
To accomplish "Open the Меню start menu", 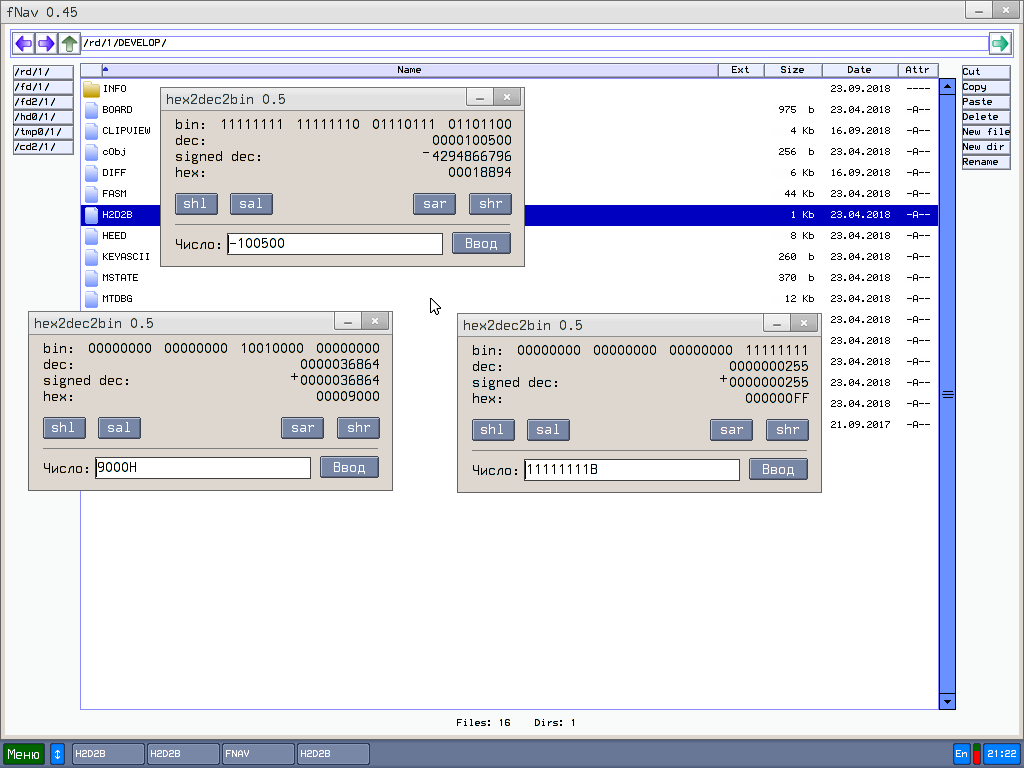I will (24, 754).
